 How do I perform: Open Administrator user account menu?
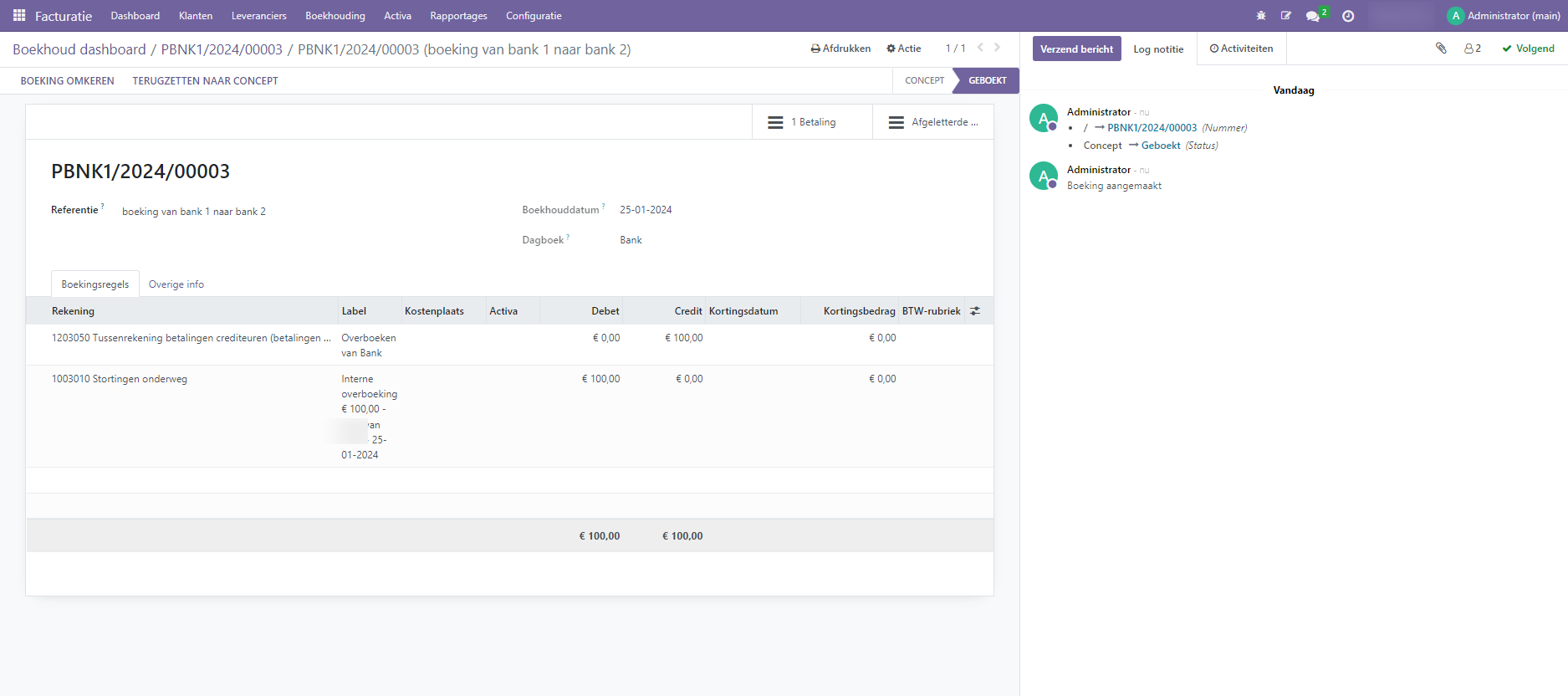[x=1504, y=16]
